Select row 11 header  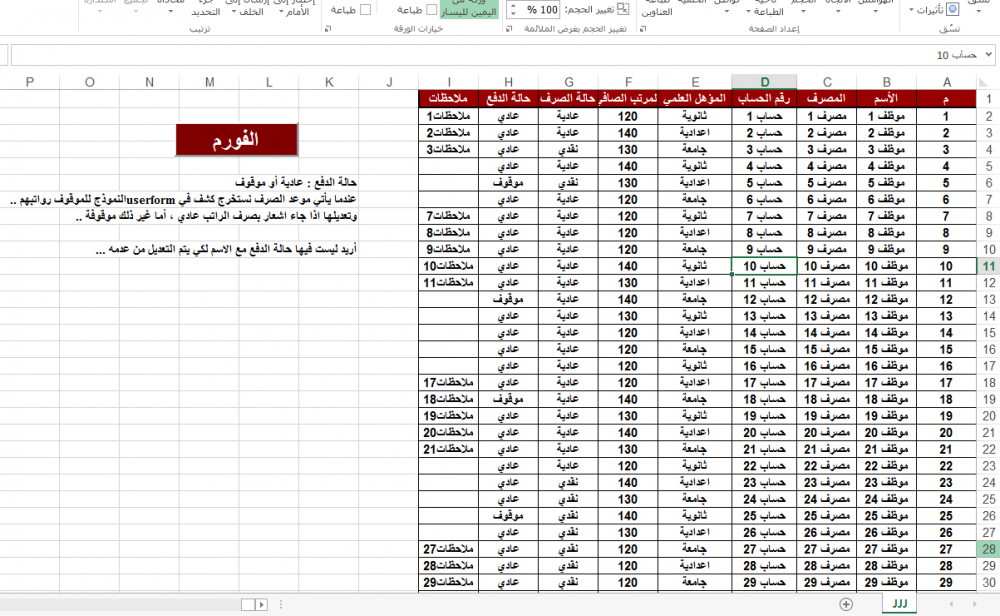coord(989,266)
